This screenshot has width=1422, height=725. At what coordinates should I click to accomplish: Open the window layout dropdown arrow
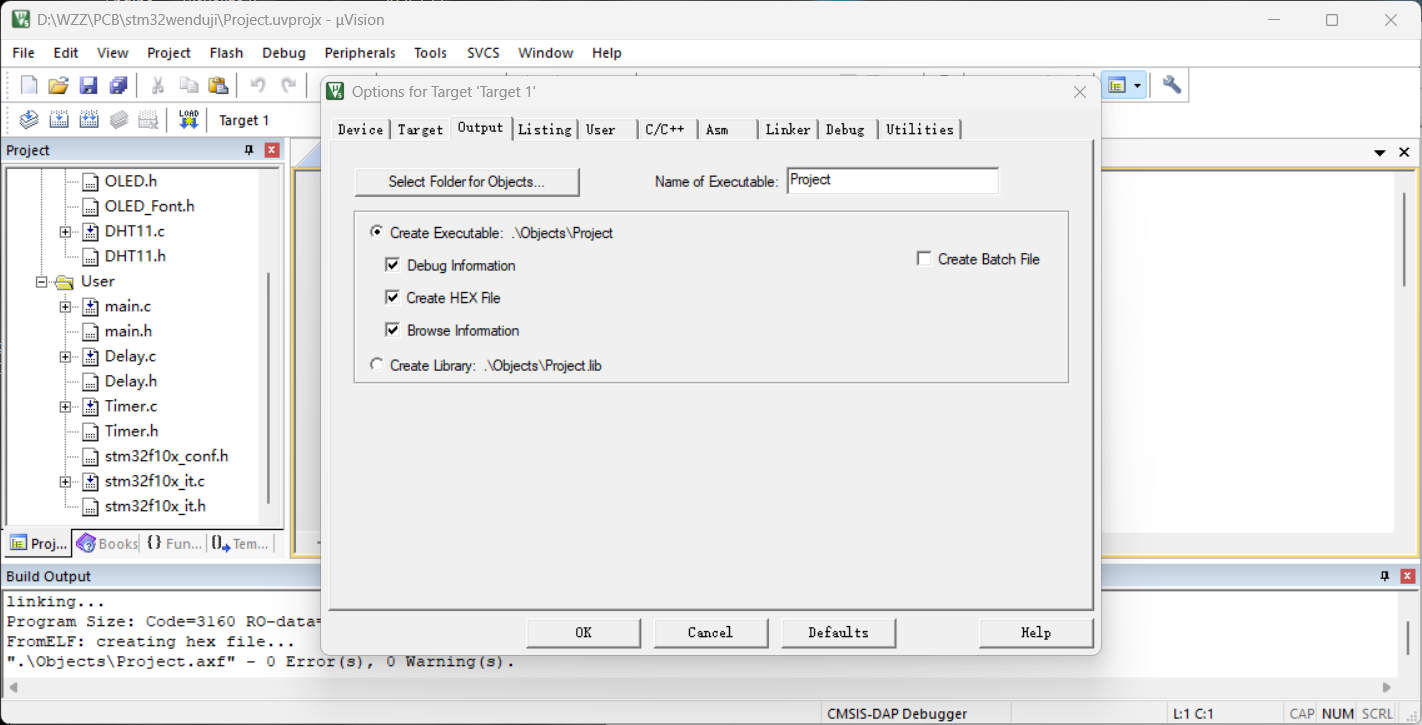pyautogui.click(x=1138, y=86)
